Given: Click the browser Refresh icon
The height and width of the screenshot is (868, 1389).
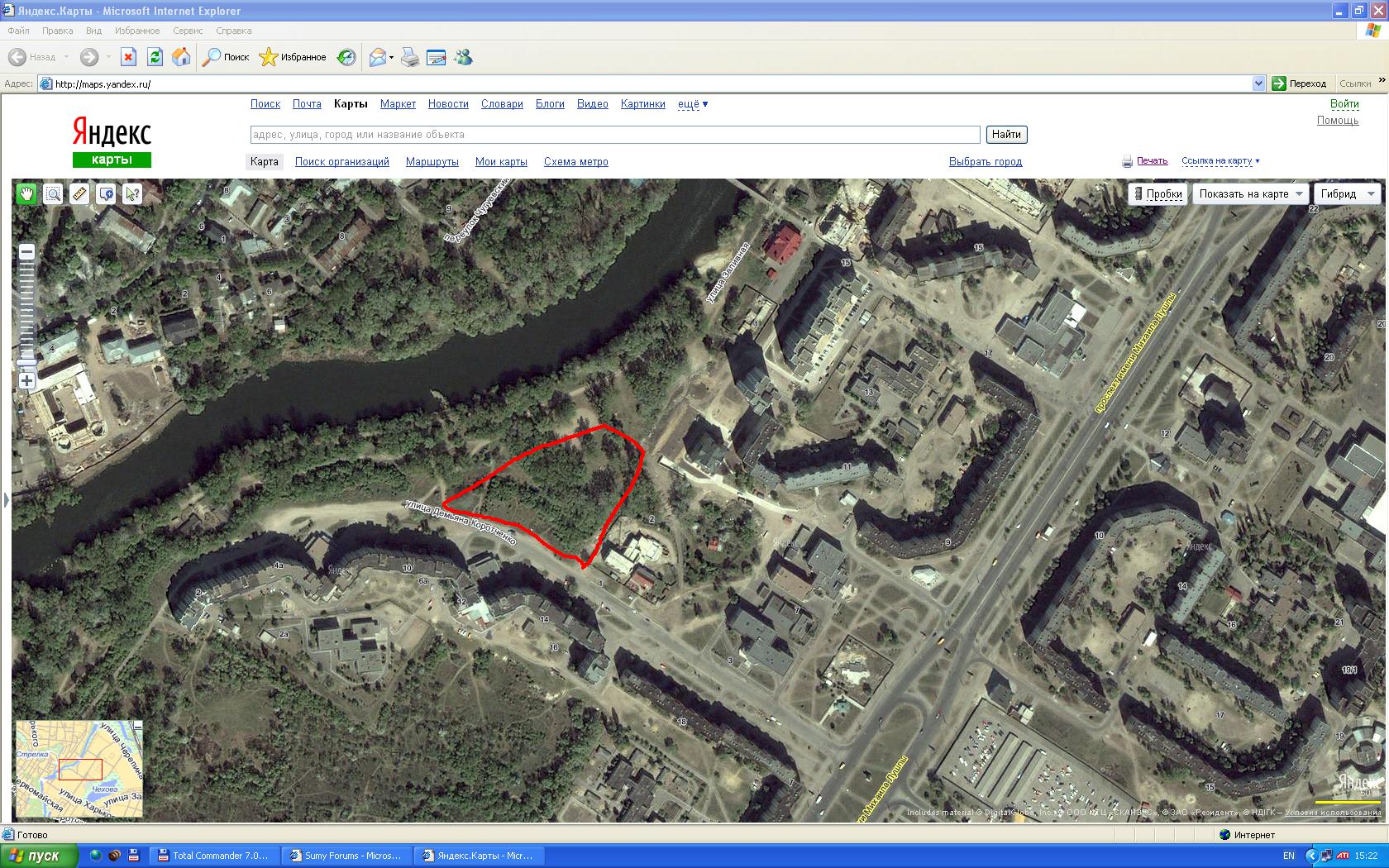Looking at the screenshot, I should click(155, 57).
